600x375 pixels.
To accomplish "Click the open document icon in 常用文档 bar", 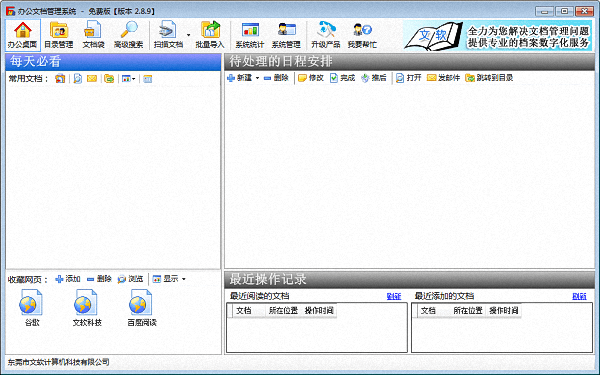I will click(78, 79).
